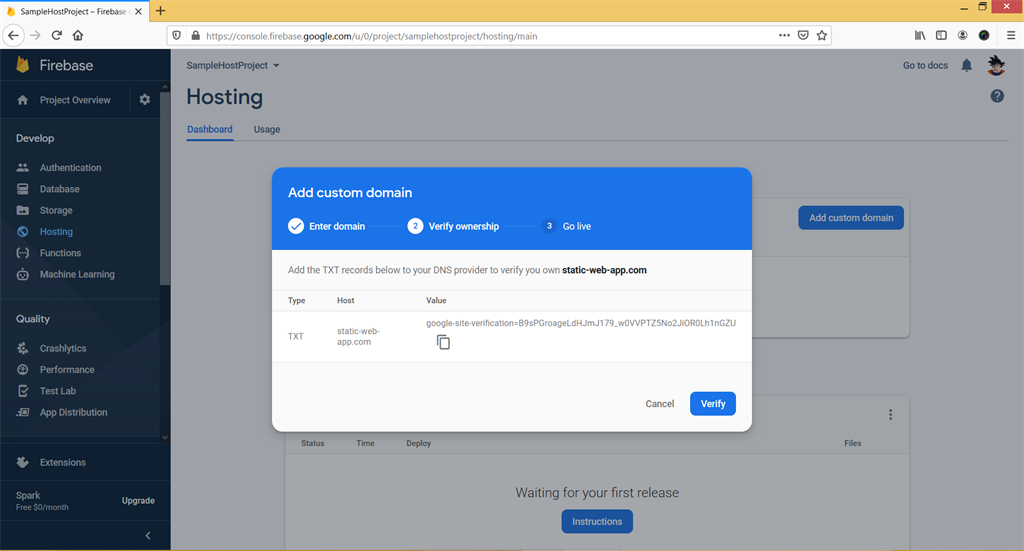The height and width of the screenshot is (551, 1024).
Task: Toggle the browser sidebar icon
Action: point(941,35)
